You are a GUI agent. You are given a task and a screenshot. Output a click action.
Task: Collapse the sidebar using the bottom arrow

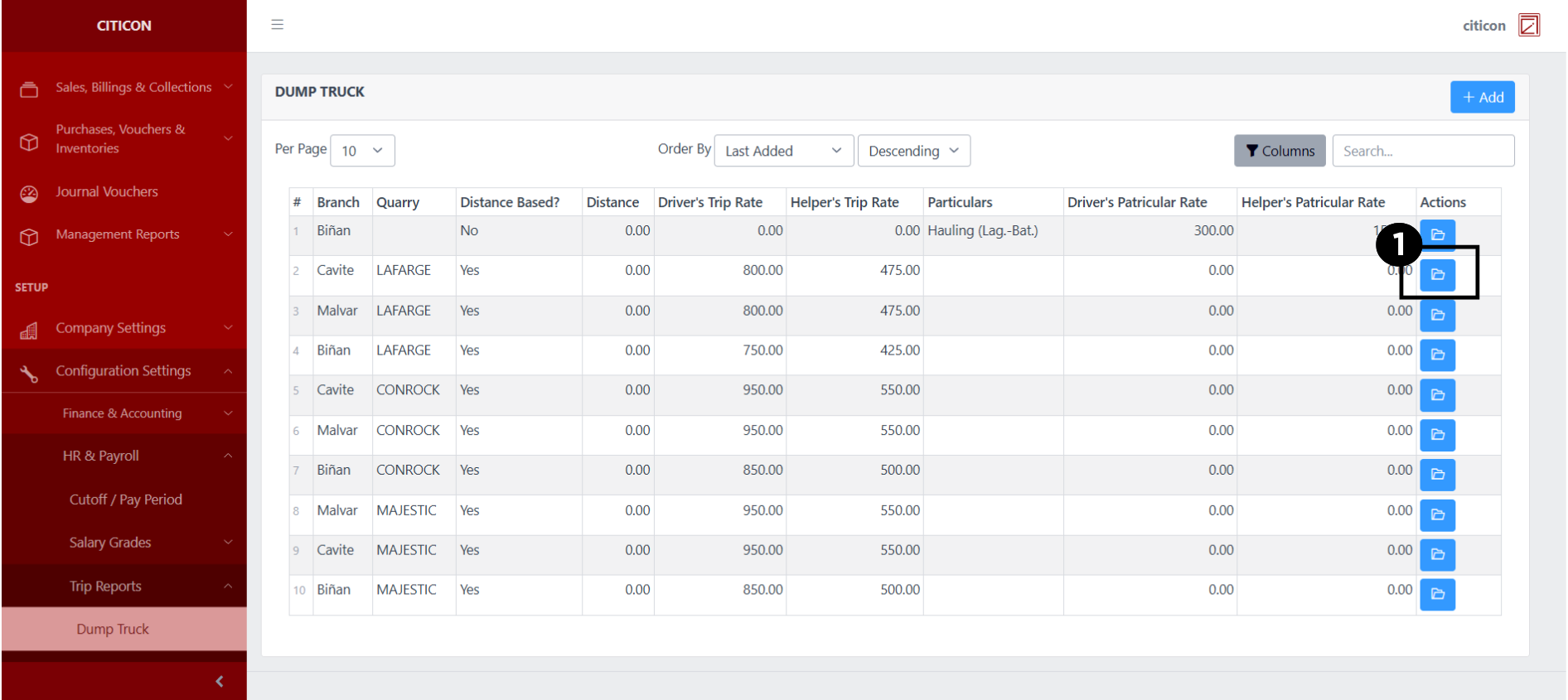(219, 681)
